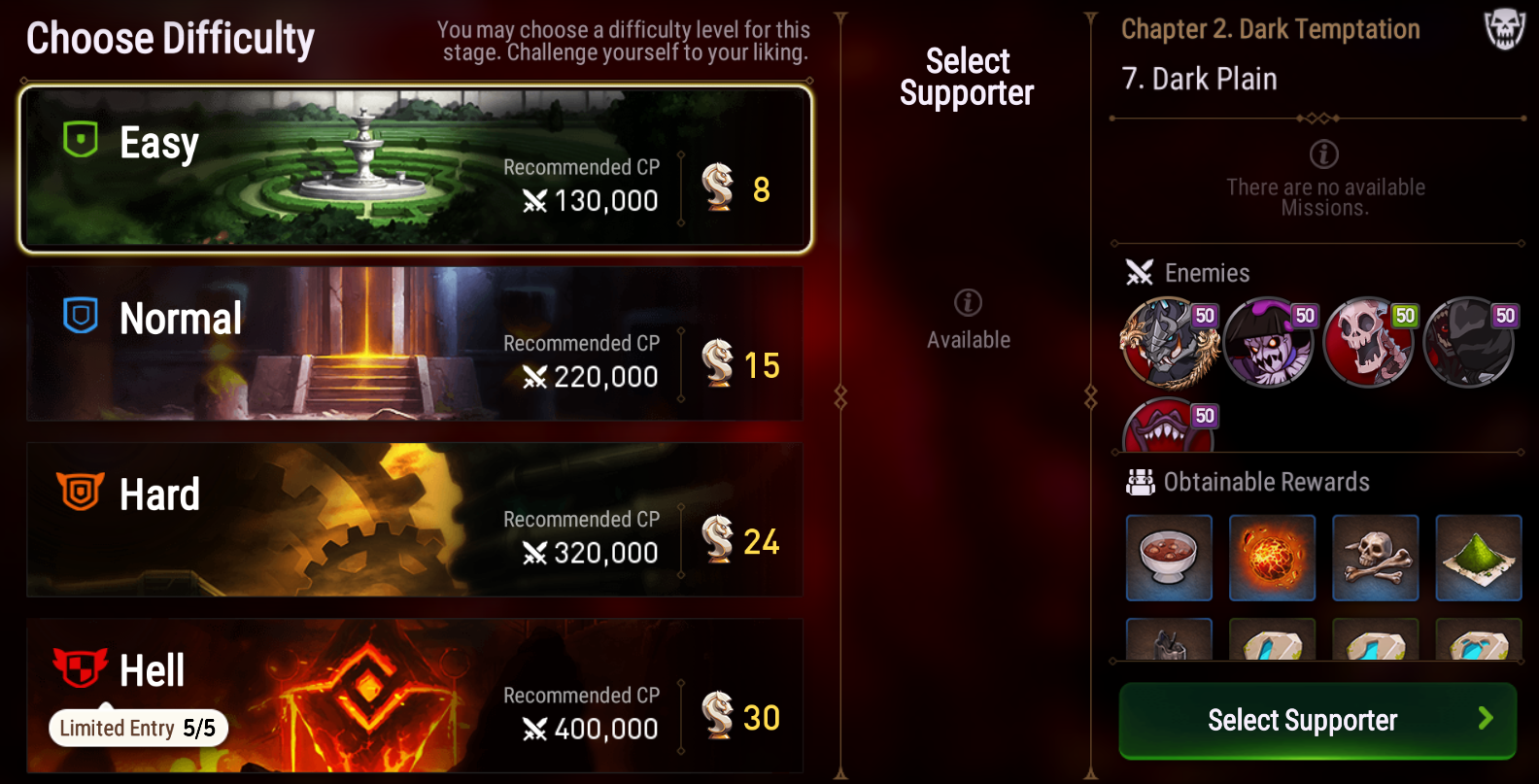Pick the Hard difficulty option
Screen dimensions: 1539x784
click(x=415, y=520)
